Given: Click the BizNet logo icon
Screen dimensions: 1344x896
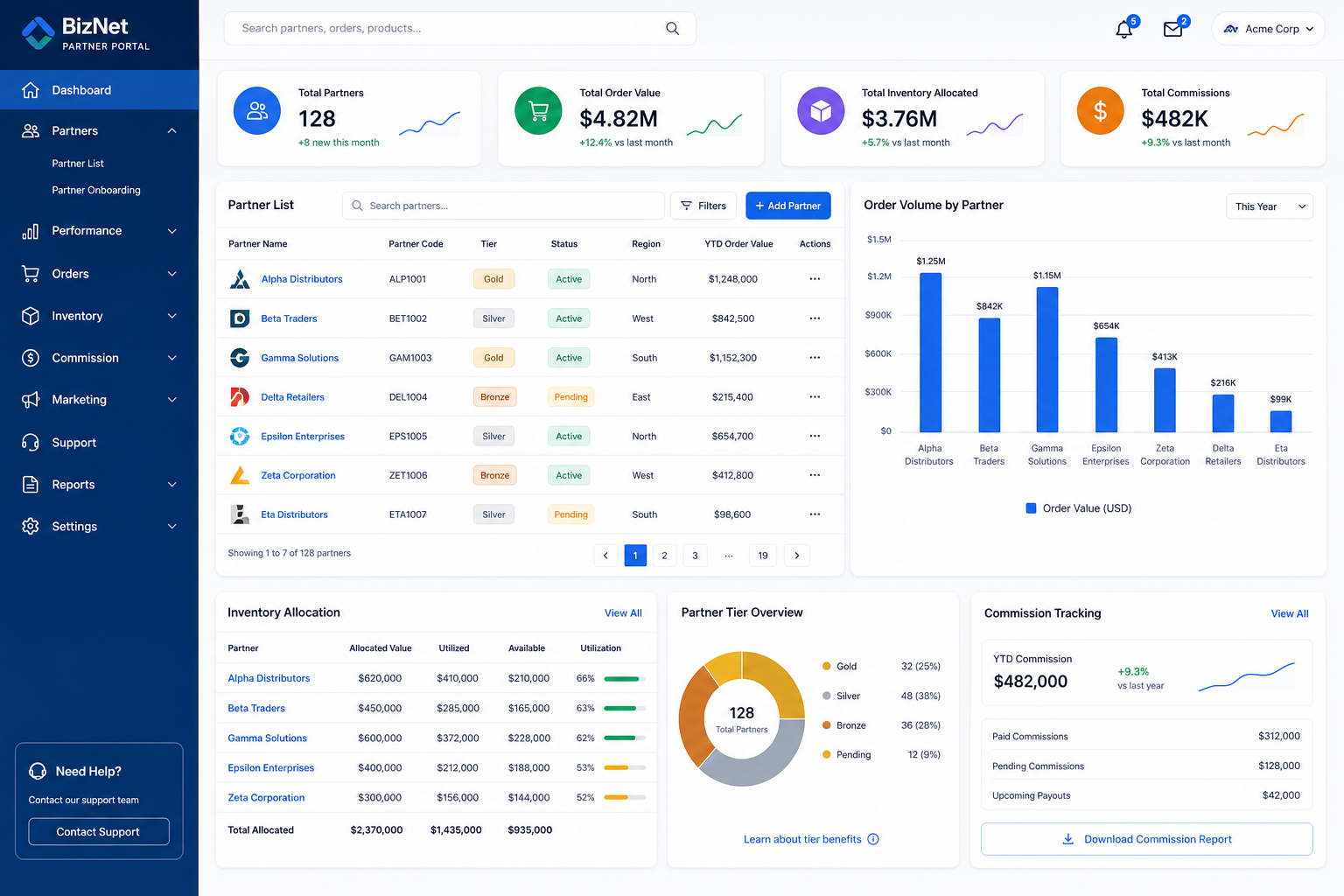Looking at the screenshot, I should (x=38, y=33).
